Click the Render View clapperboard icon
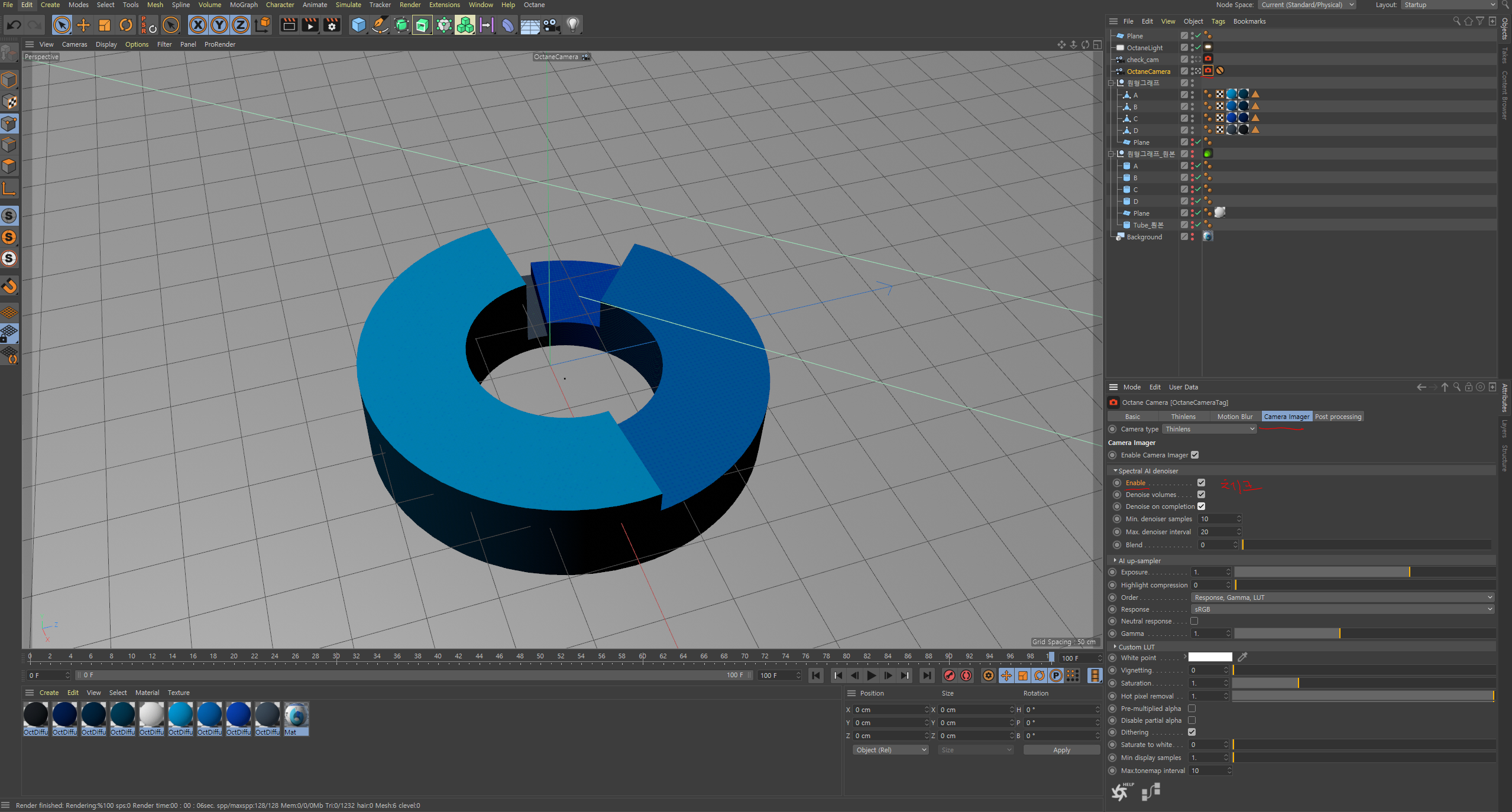The image size is (1512, 812). (x=289, y=25)
